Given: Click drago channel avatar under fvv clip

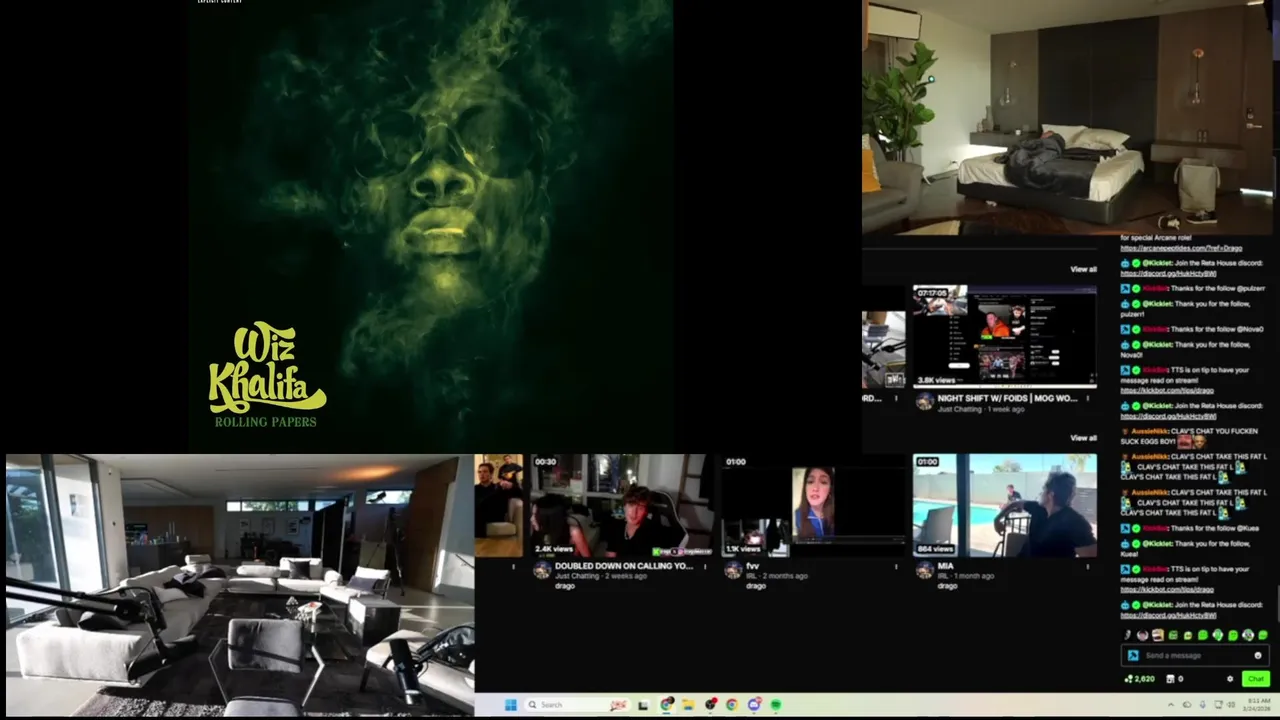Looking at the screenshot, I should (733, 570).
